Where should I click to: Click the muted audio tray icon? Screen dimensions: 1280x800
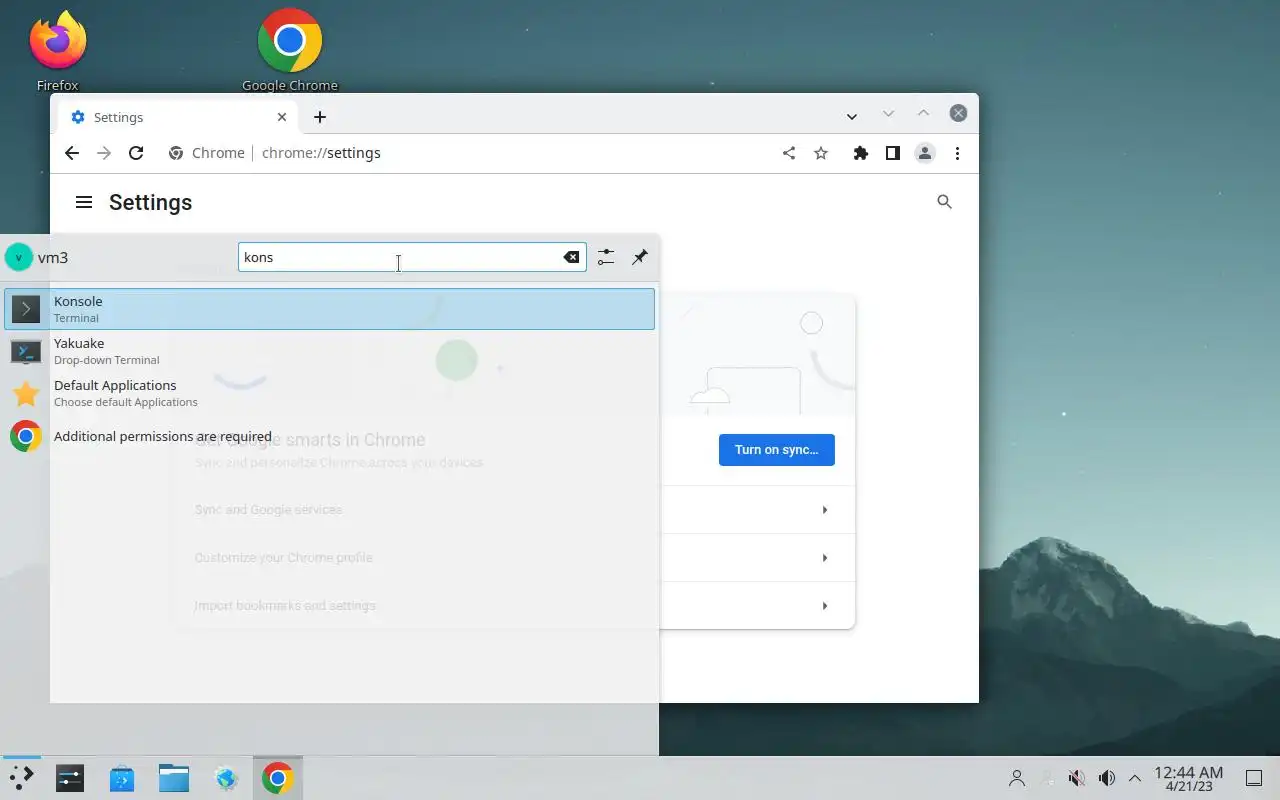point(1077,778)
